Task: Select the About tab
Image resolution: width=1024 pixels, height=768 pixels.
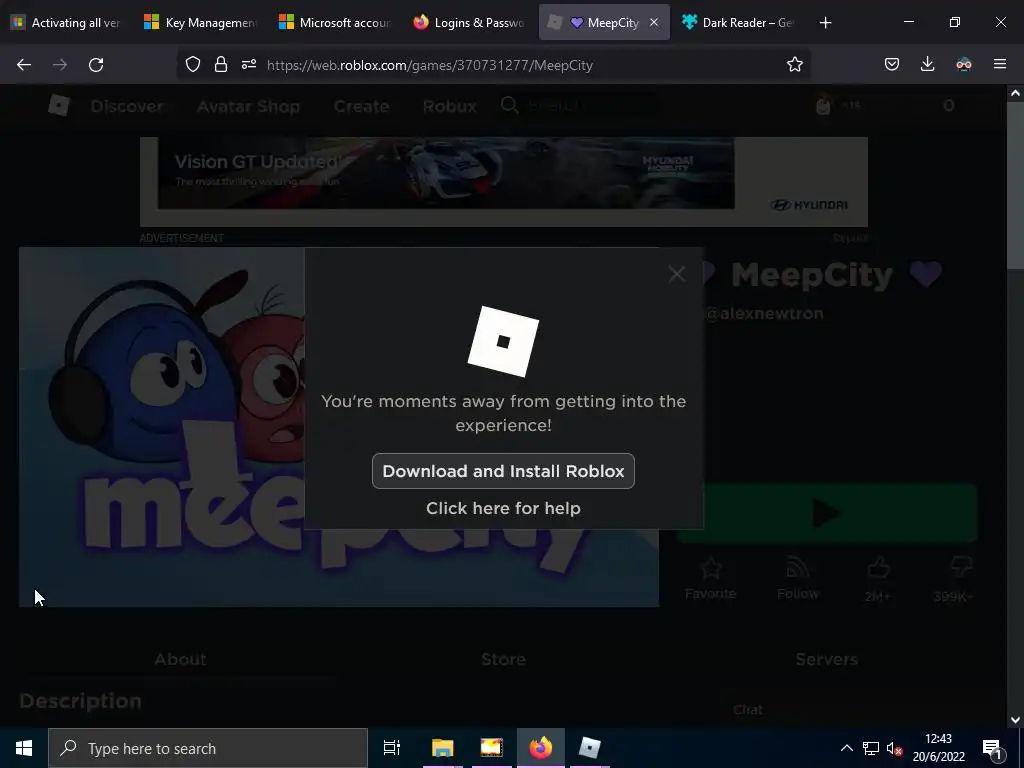Action: [x=180, y=659]
